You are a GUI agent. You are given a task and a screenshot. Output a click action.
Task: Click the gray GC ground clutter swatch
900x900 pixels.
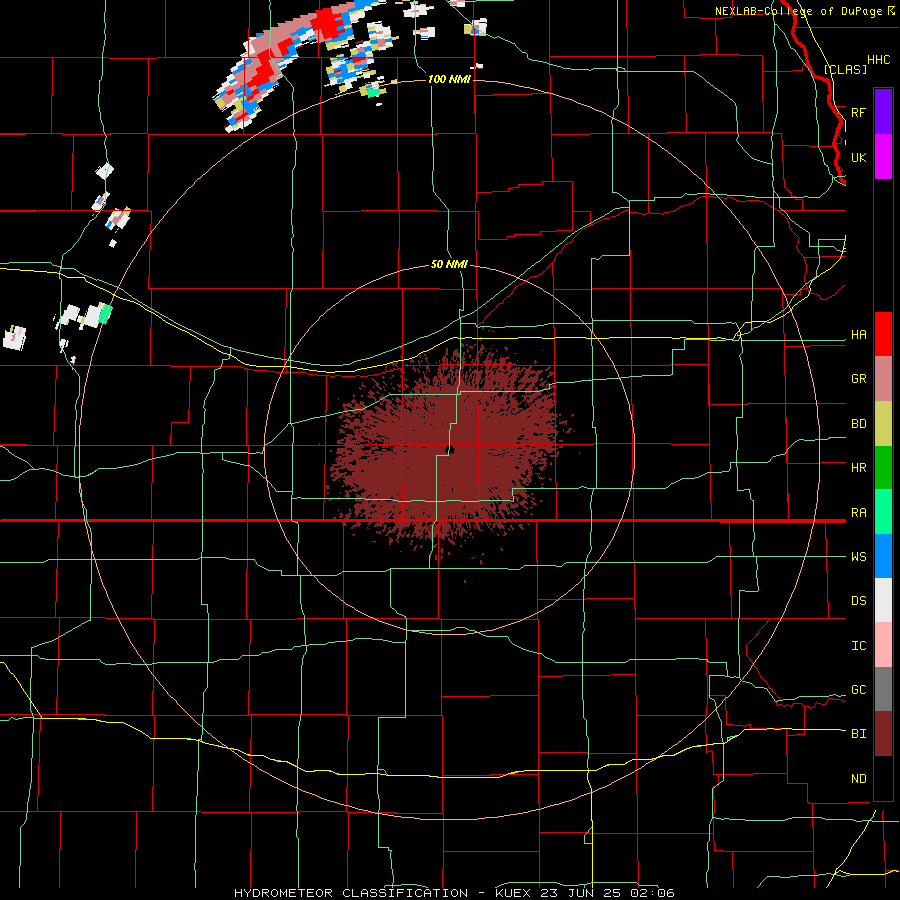tap(883, 689)
